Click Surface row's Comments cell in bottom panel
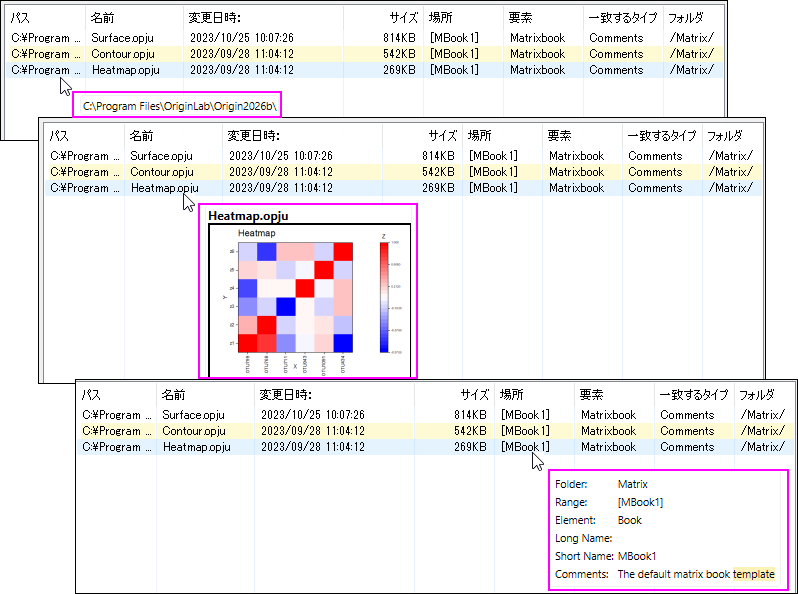798x594 pixels. click(687, 415)
